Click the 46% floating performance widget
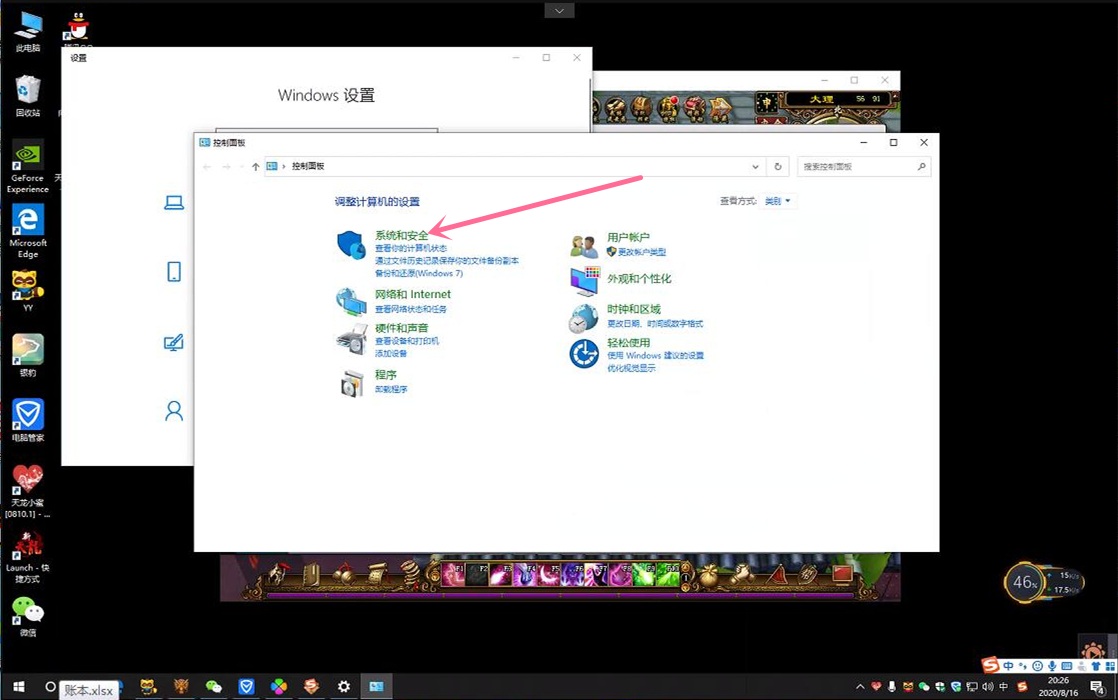The height and width of the screenshot is (700, 1118). point(1043,582)
